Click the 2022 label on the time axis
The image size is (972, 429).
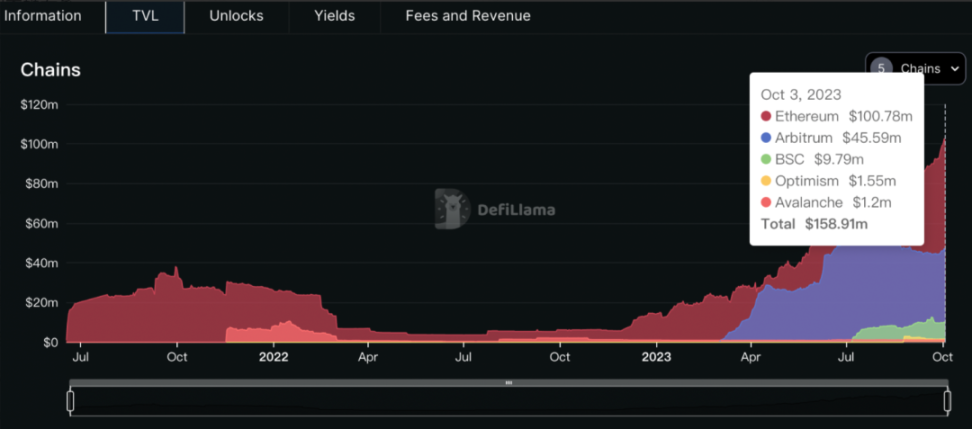click(273, 356)
